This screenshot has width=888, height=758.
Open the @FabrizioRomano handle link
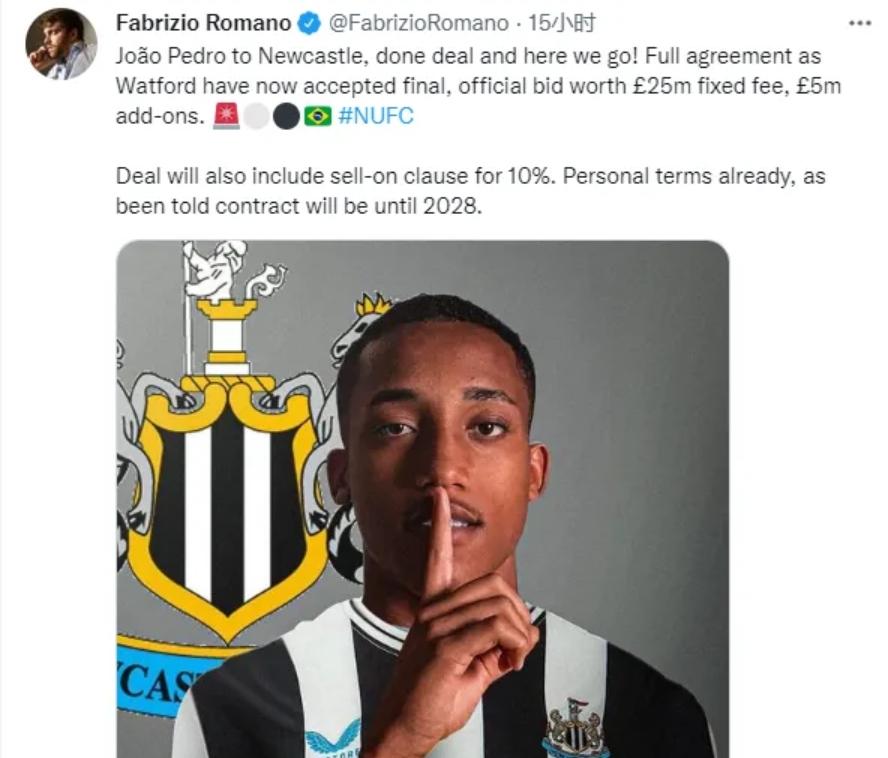419,23
